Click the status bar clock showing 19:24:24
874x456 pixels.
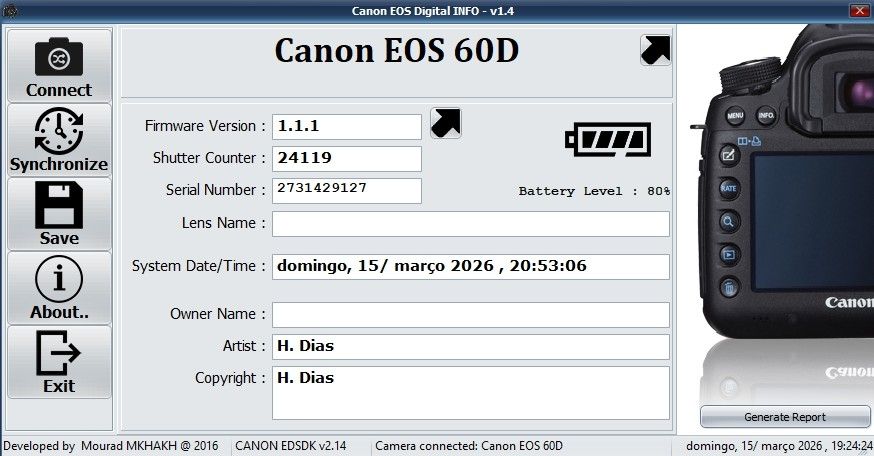779,446
